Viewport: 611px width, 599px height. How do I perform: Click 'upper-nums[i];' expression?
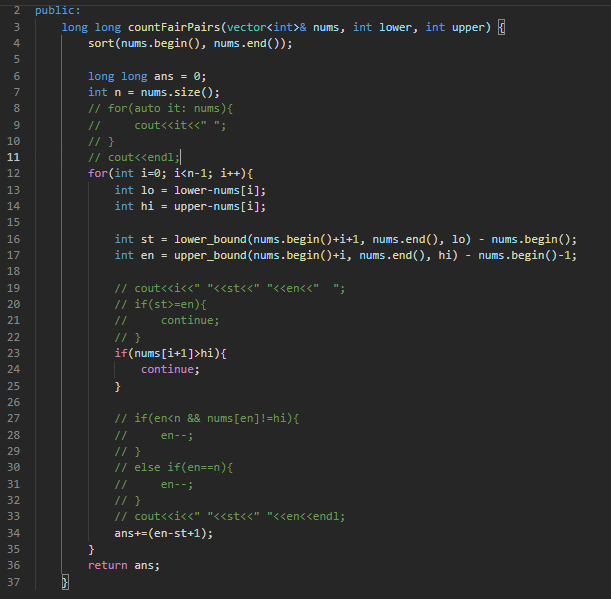click(220, 207)
